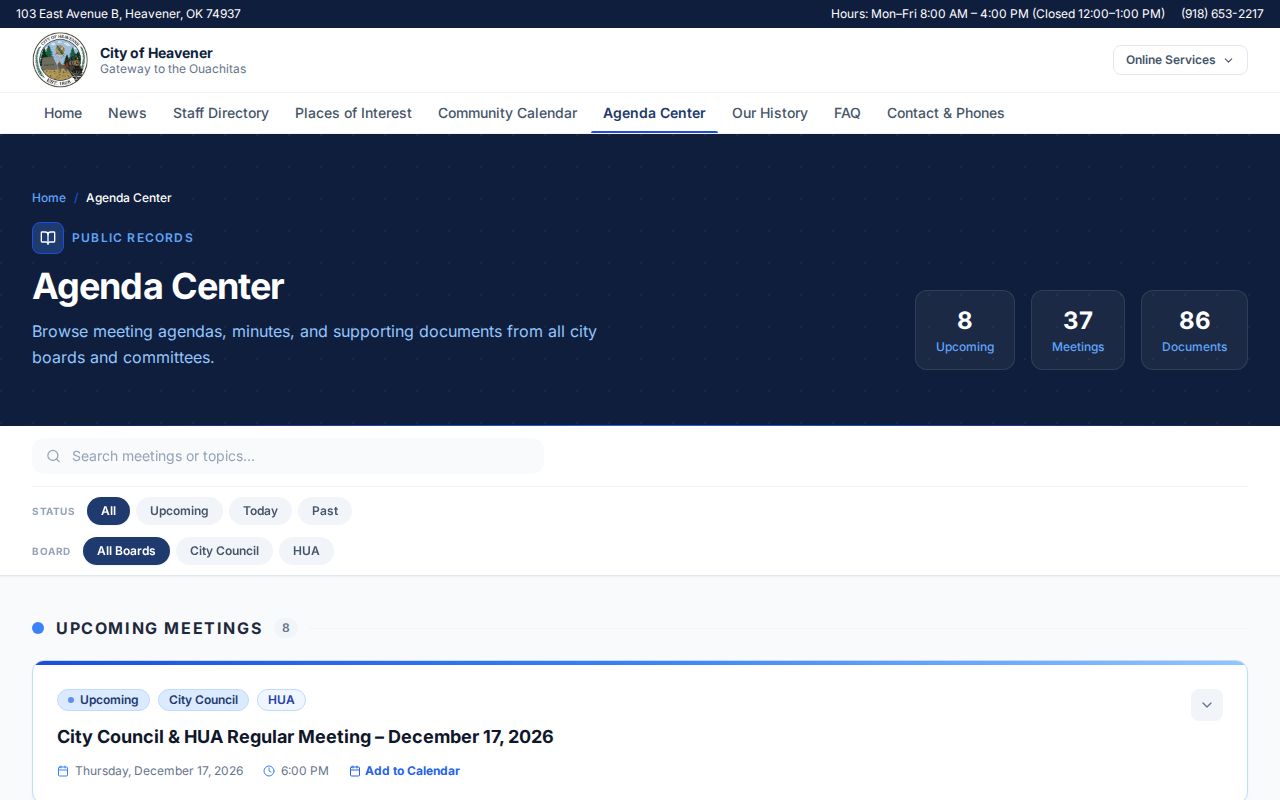Filter meetings by Upcoming status
1280x800 pixels.
[x=179, y=511]
